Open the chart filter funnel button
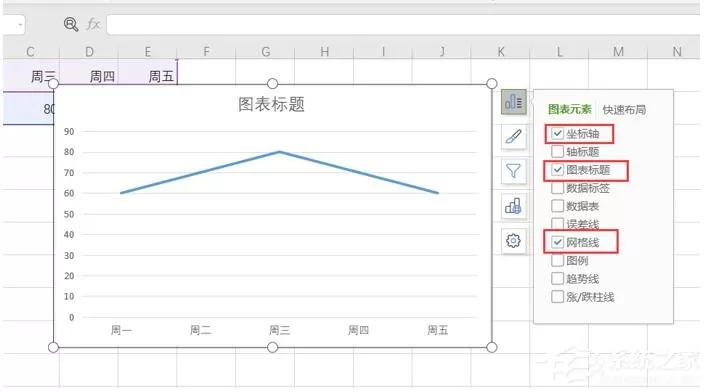Viewport: 708px width, 392px height. coord(513,171)
